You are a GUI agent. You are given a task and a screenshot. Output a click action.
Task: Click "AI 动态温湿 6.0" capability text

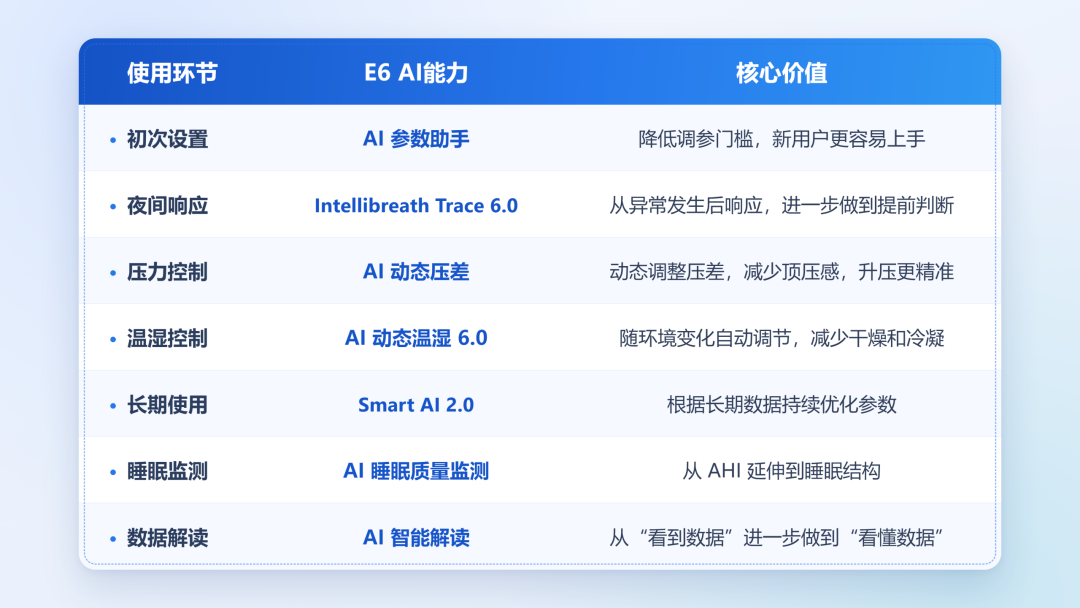(x=416, y=338)
